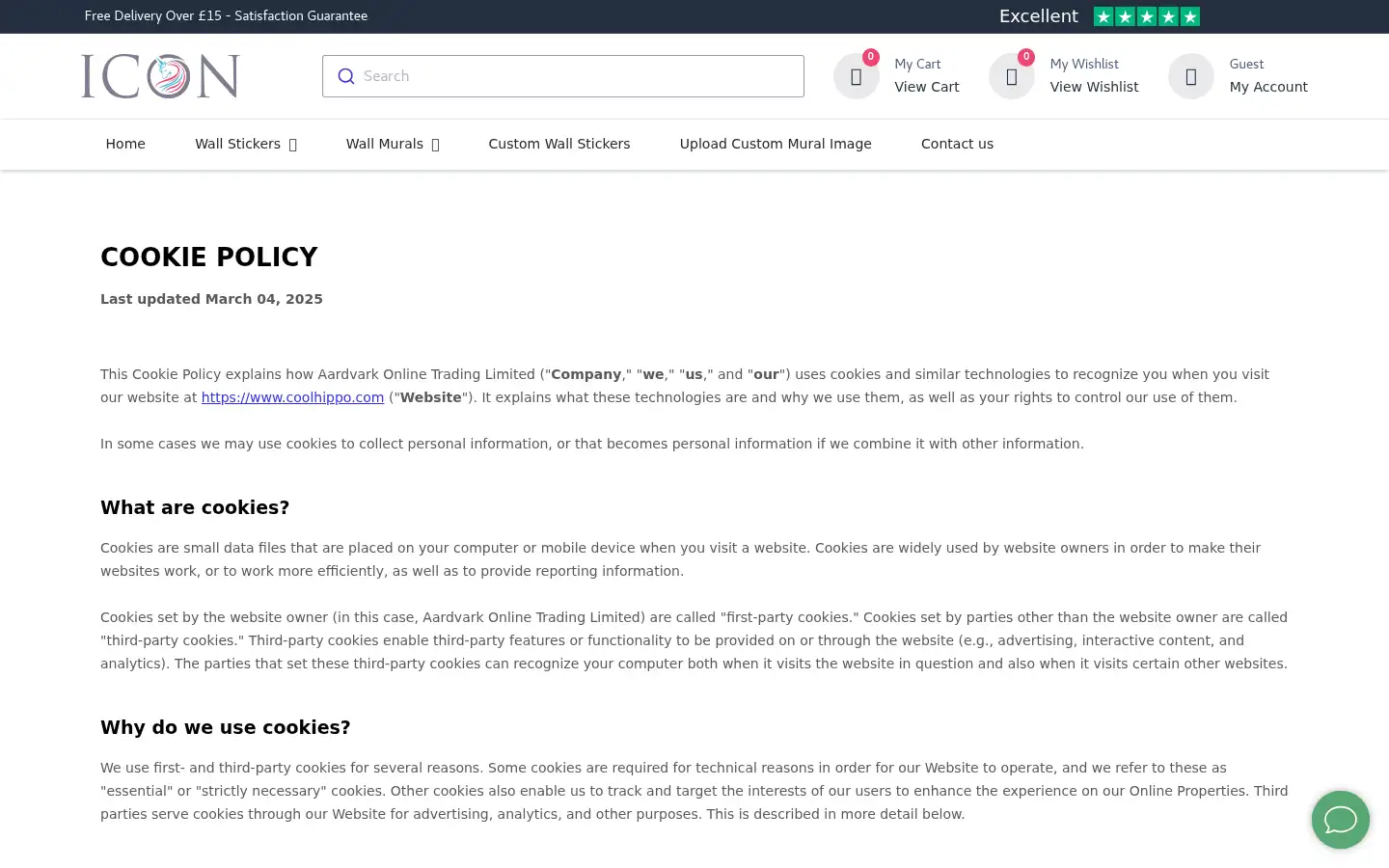
Task: Click the 'Last updated March 04, 2025' text
Action: (x=211, y=299)
